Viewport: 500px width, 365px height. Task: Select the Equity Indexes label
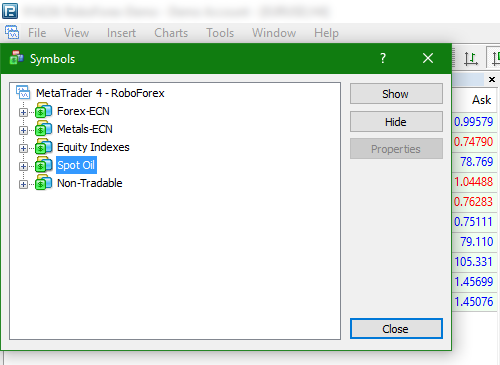tap(93, 147)
